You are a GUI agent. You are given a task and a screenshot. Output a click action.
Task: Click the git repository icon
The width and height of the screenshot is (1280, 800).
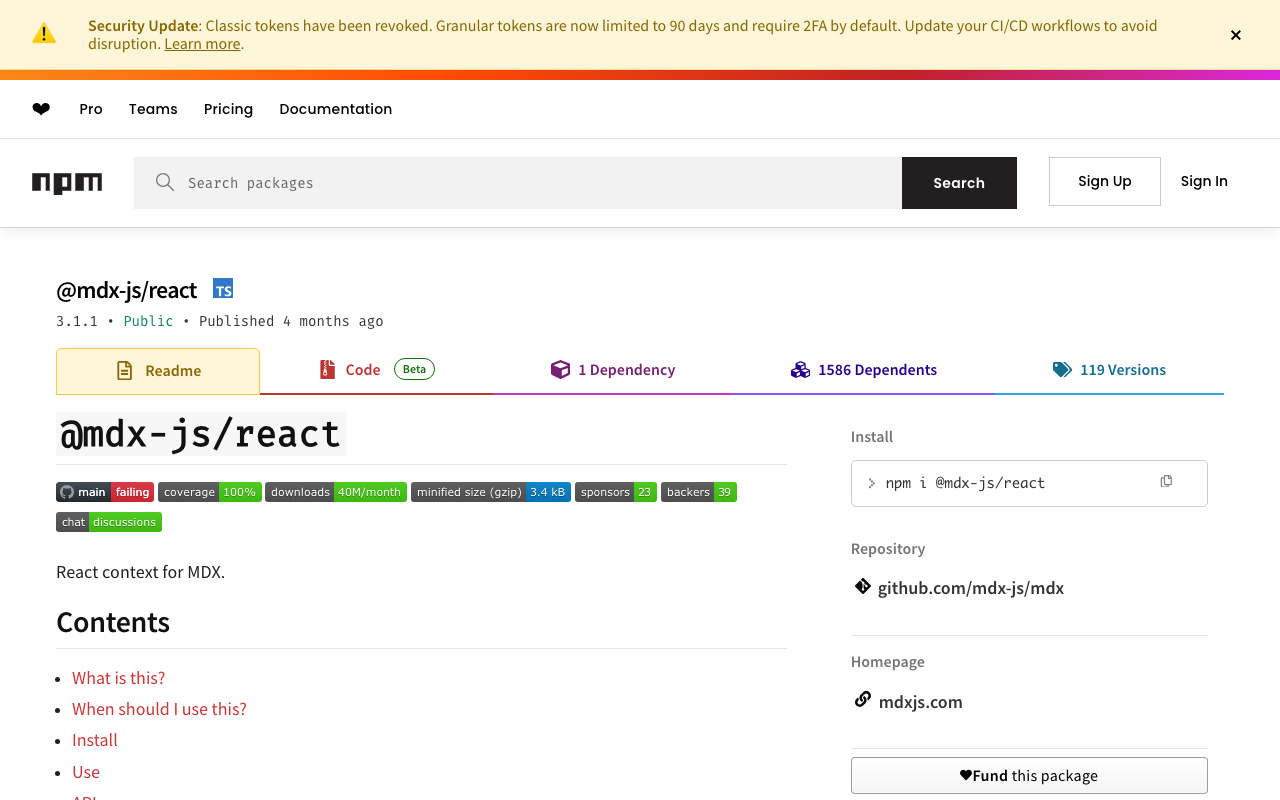coord(862,587)
